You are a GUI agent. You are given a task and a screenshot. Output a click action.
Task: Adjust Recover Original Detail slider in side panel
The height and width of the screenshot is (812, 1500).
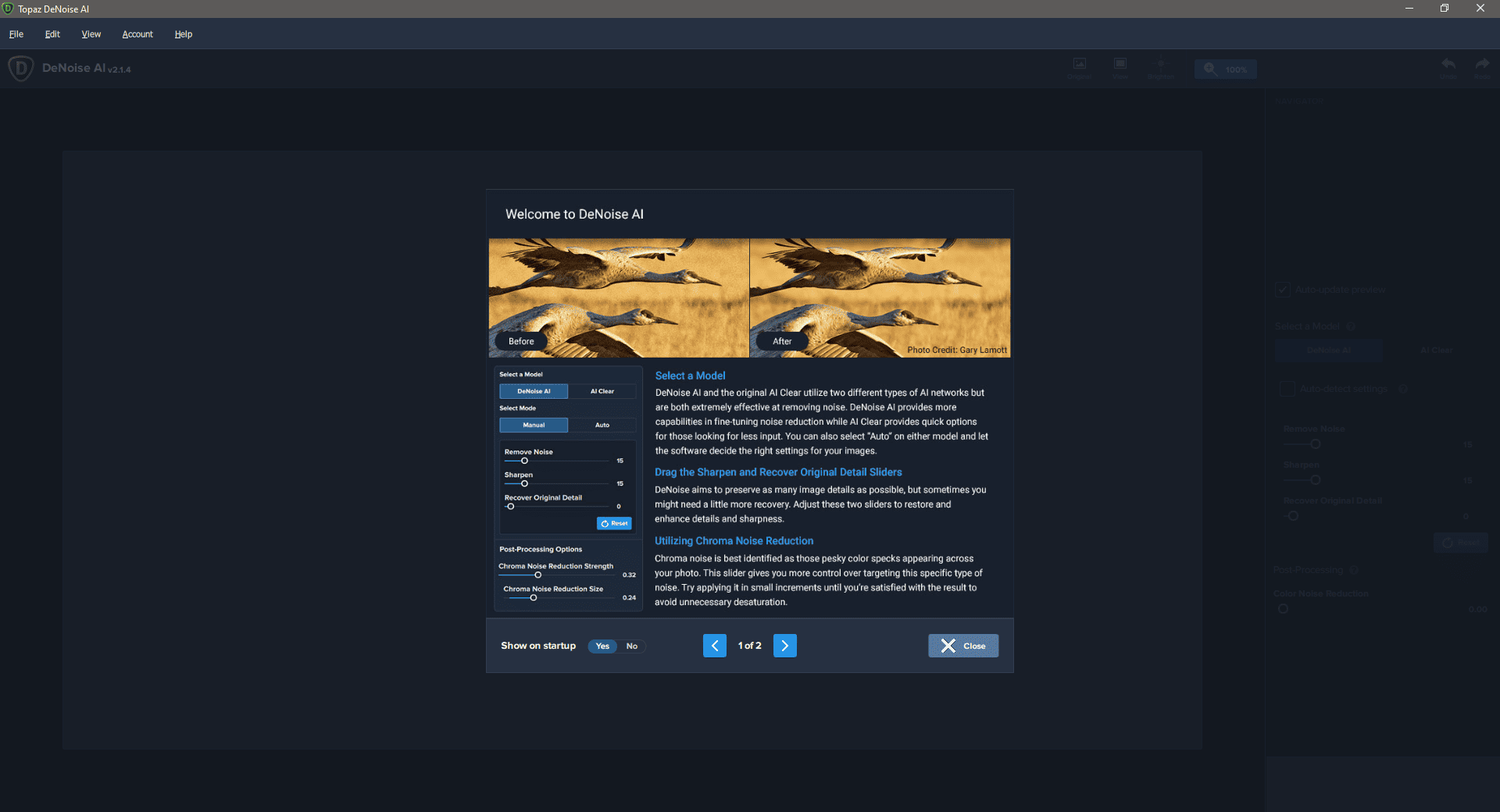[x=1293, y=516]
